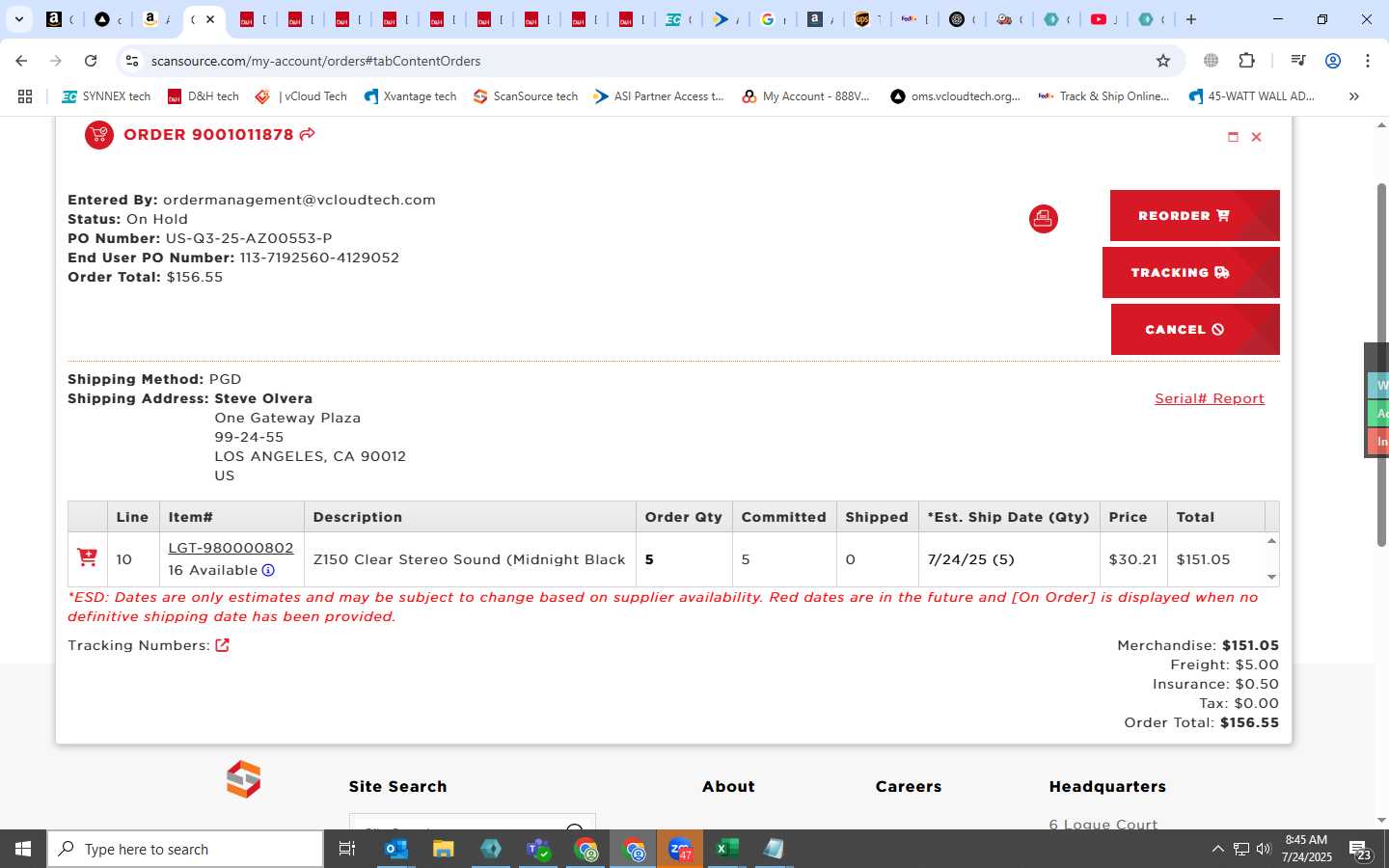This screenshot has width=1389, height=868.
Task: Open the share arrow next to order 9001011878
Action: (307, 134)
